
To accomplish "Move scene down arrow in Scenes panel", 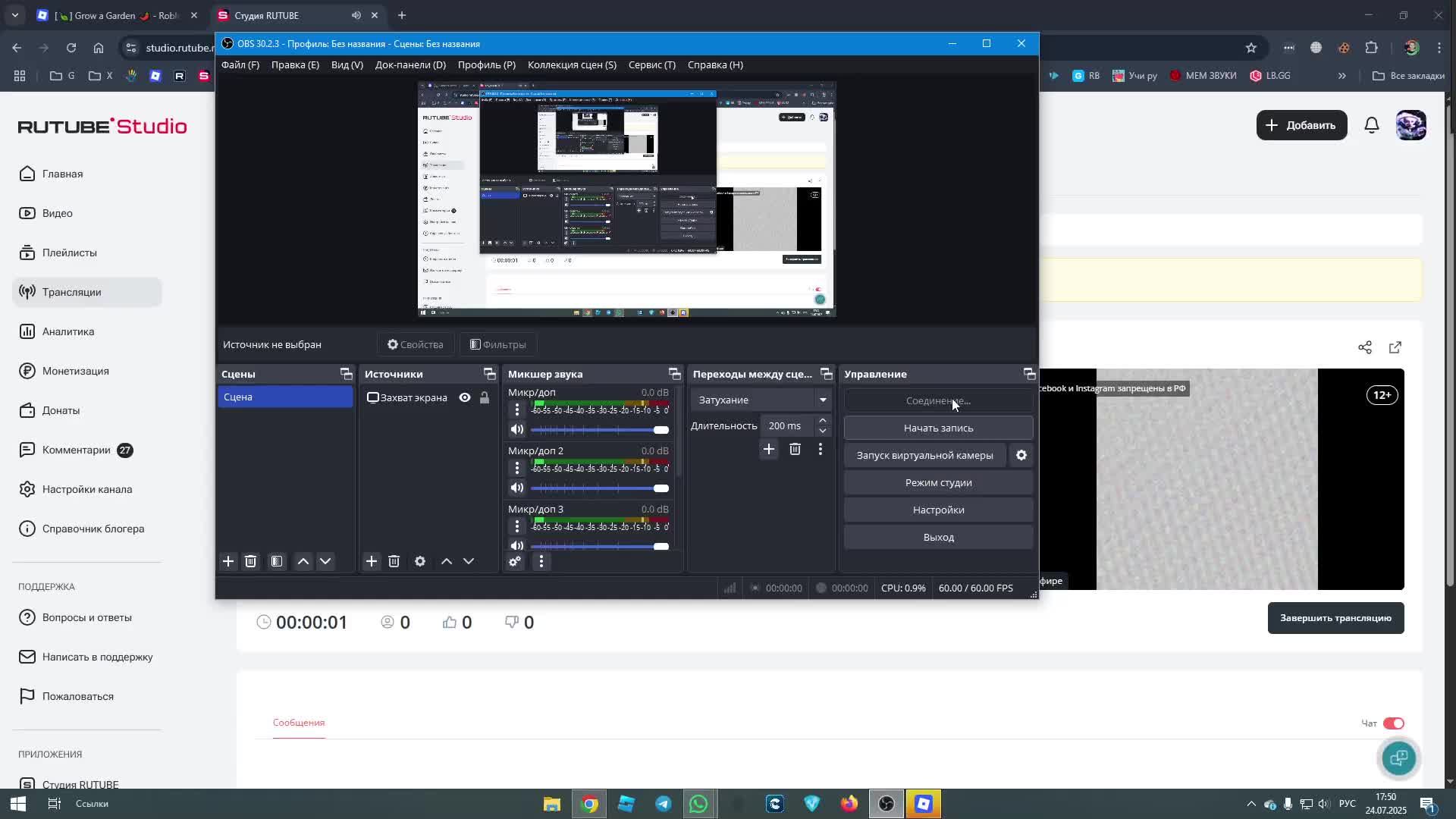I will pos(325,561).
